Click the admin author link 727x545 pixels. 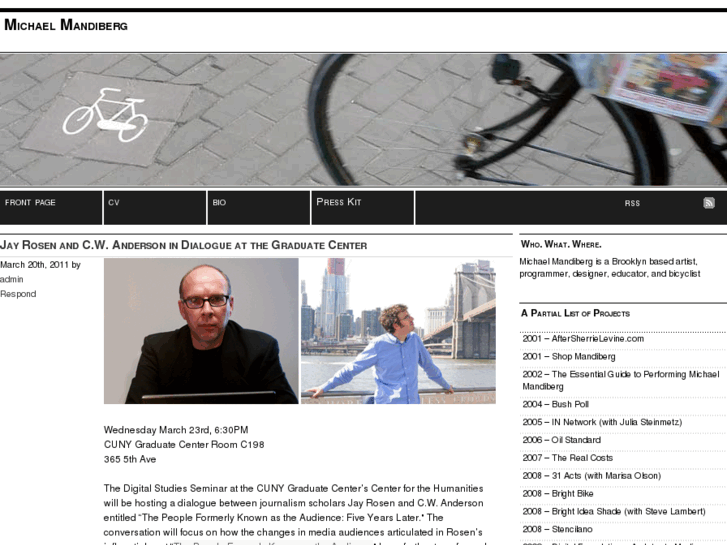click(12, 279)
